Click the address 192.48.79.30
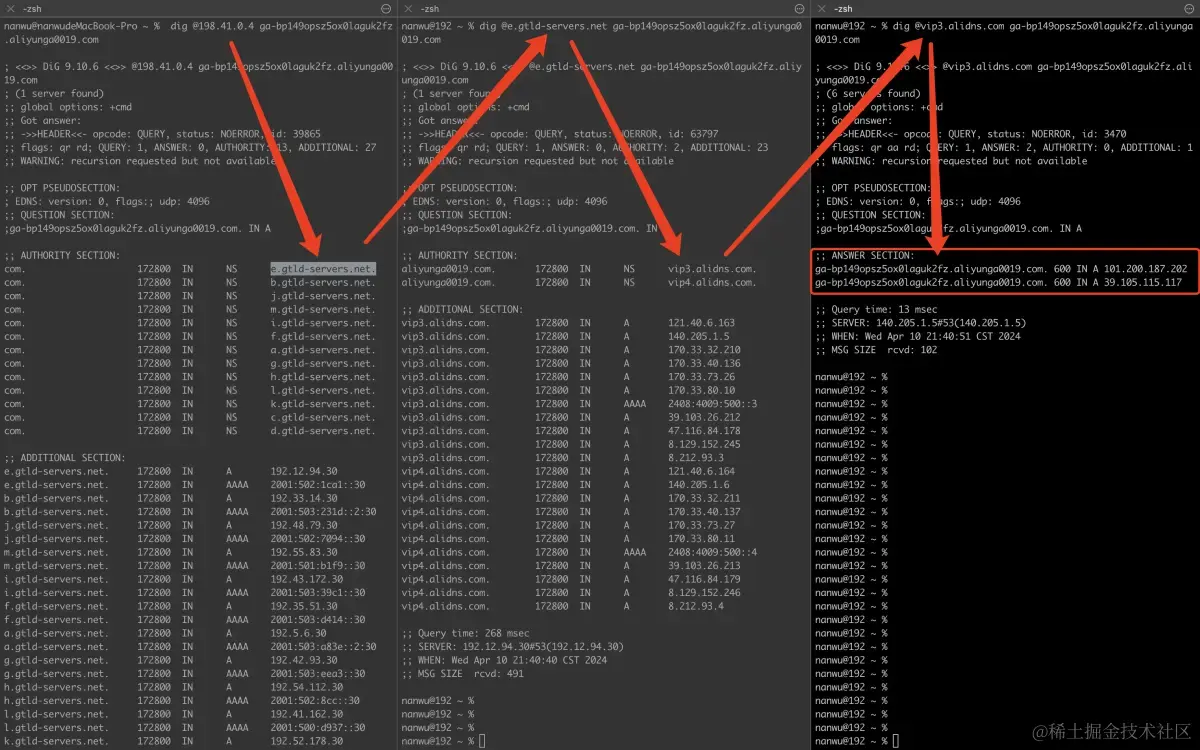1200x750 pixels. tap(304, 525)
